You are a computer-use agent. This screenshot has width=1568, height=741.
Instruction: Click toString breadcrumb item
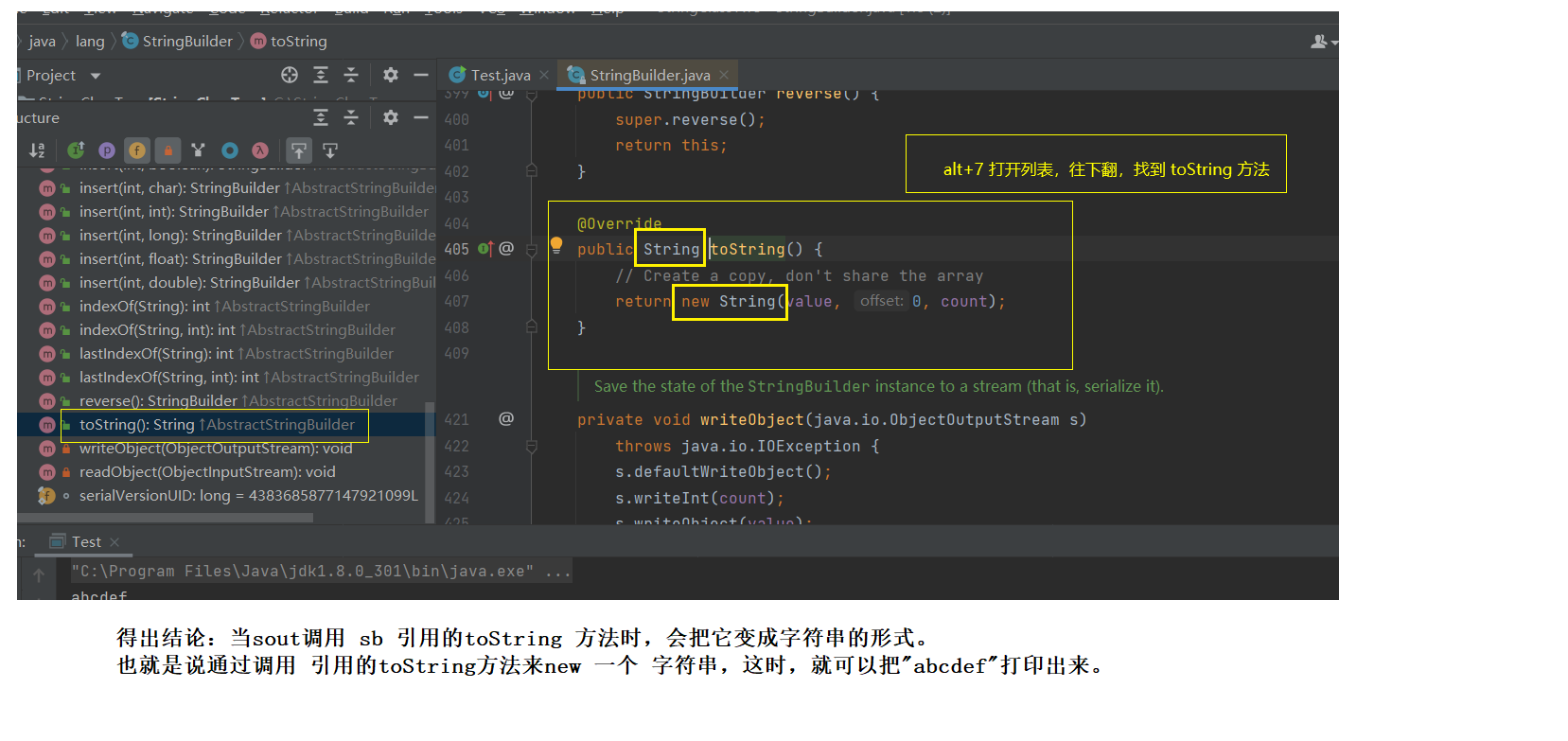click(x=289, y=42)
